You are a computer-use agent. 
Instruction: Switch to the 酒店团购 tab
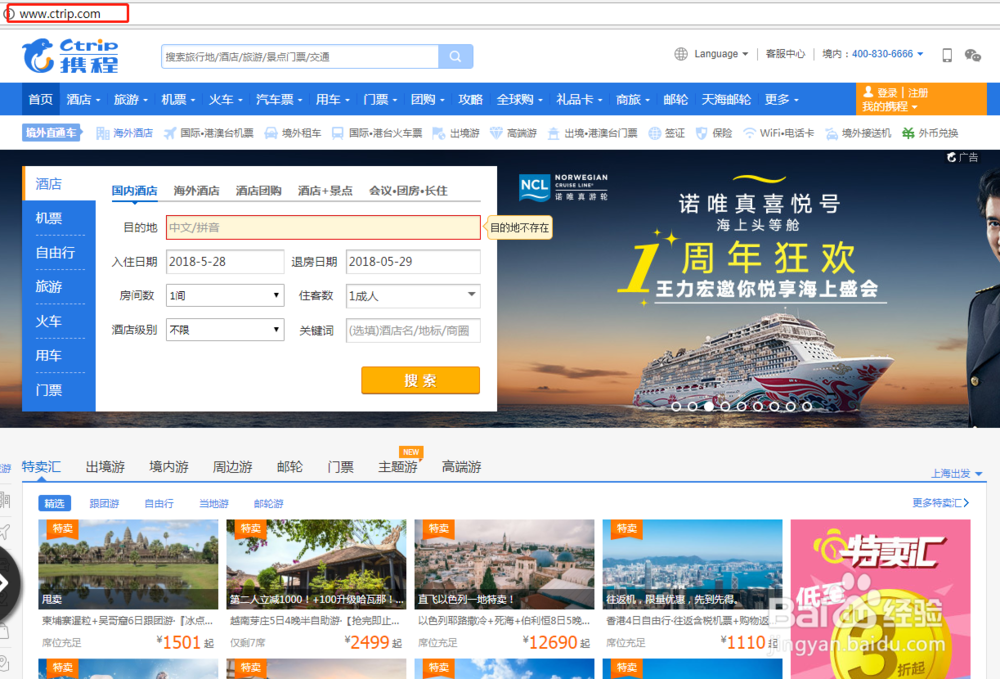[258, 191]
